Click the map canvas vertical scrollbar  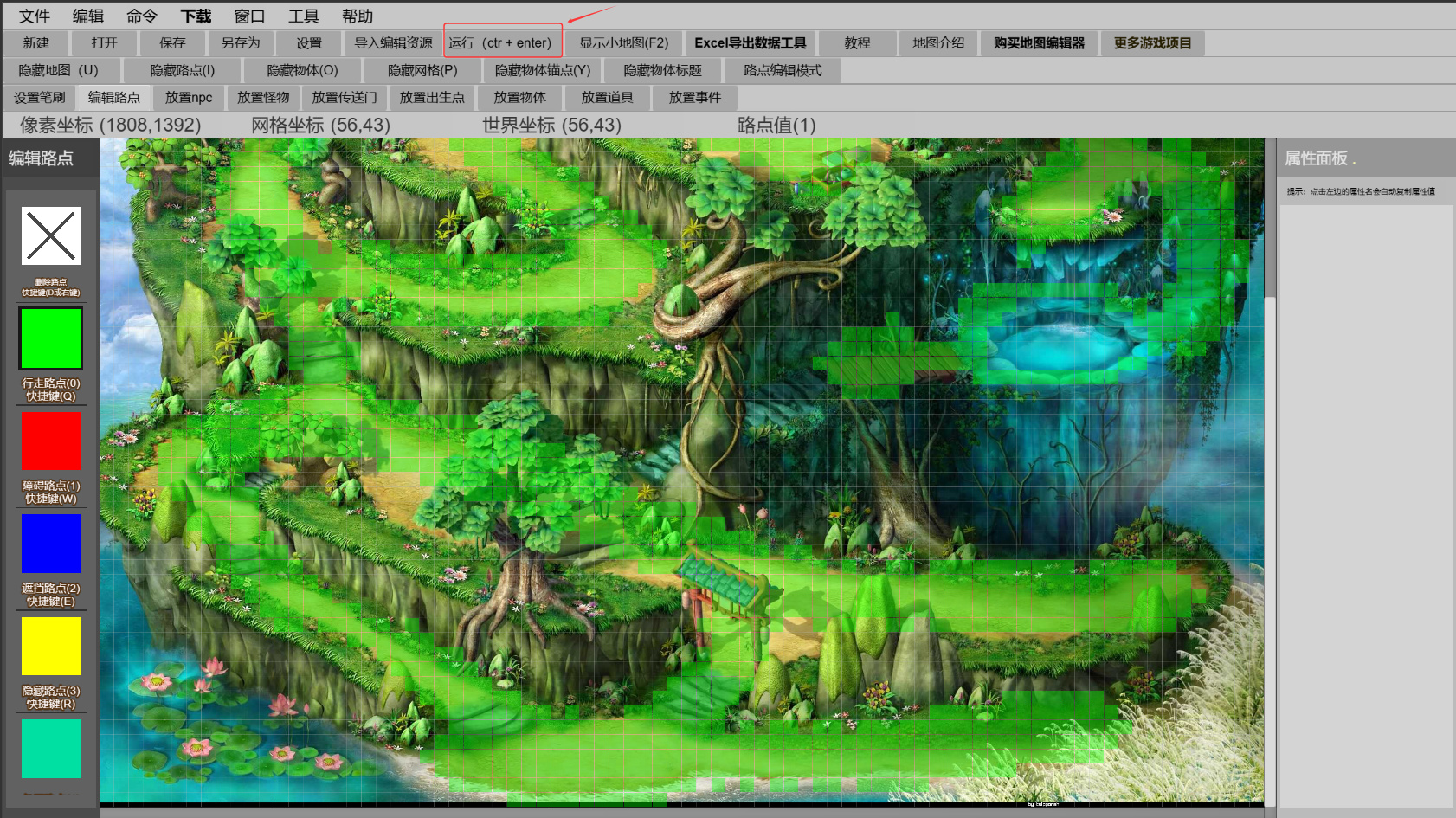click(1270, 471)
